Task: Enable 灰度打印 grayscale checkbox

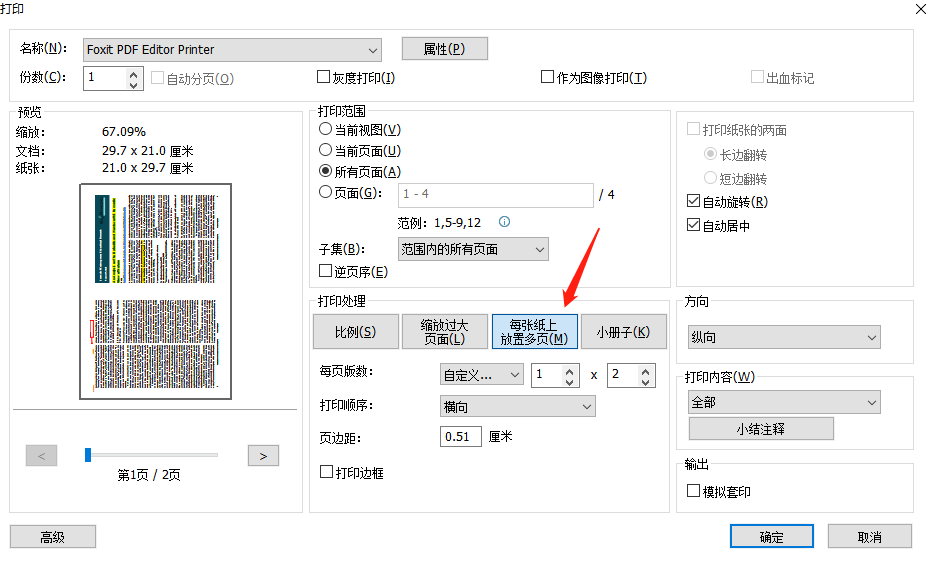Action: (324, 77)
